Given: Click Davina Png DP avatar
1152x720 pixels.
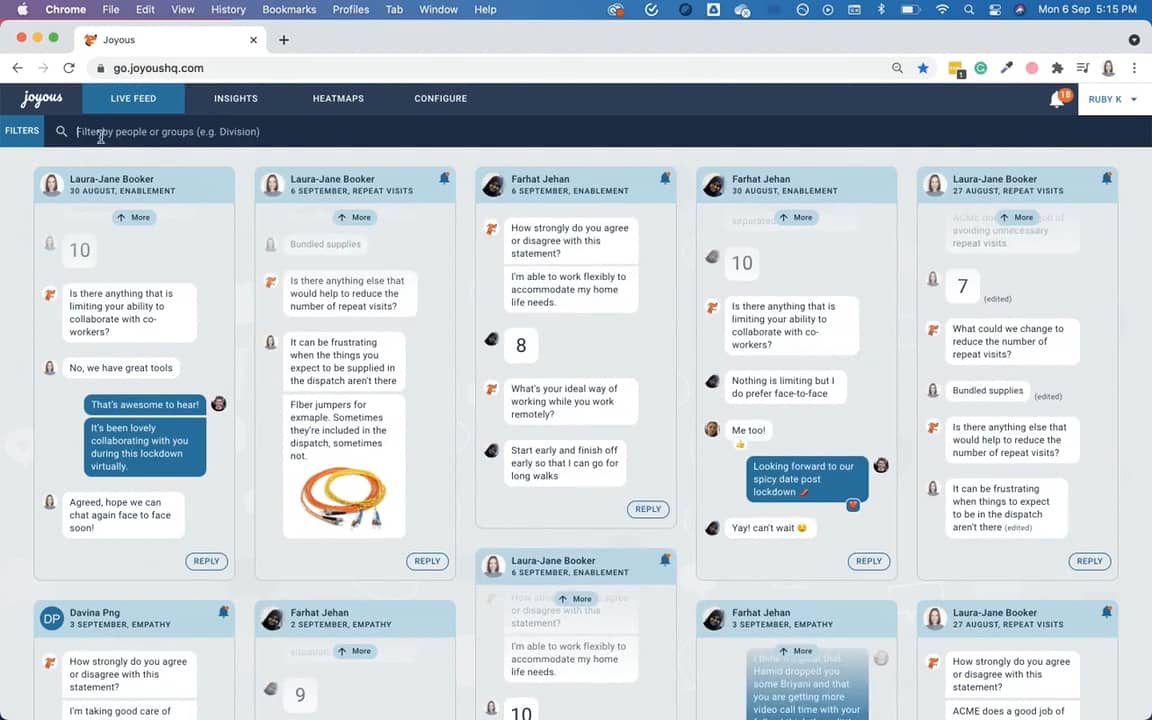Looking at the screenshot, I should pos(51,619).
